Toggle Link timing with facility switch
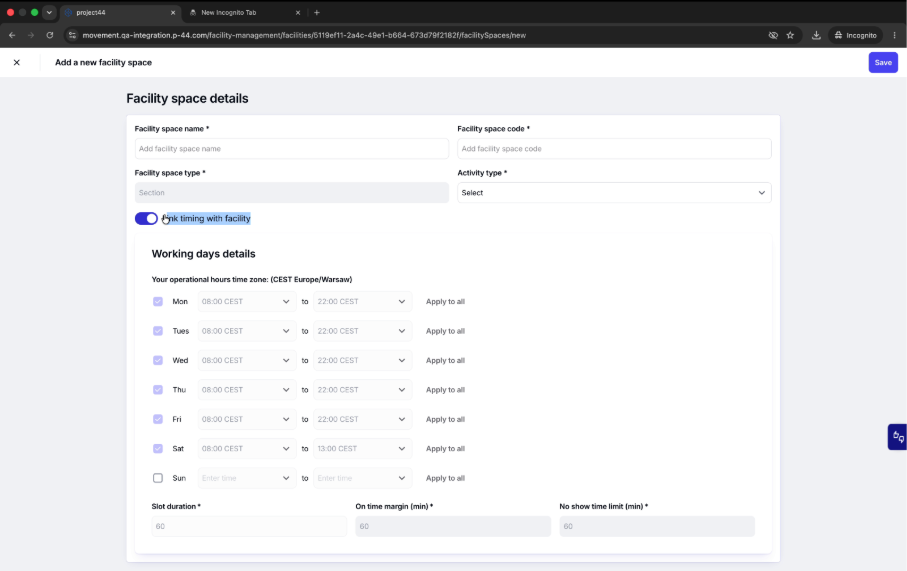907x571 pixels. click(146, 219)
